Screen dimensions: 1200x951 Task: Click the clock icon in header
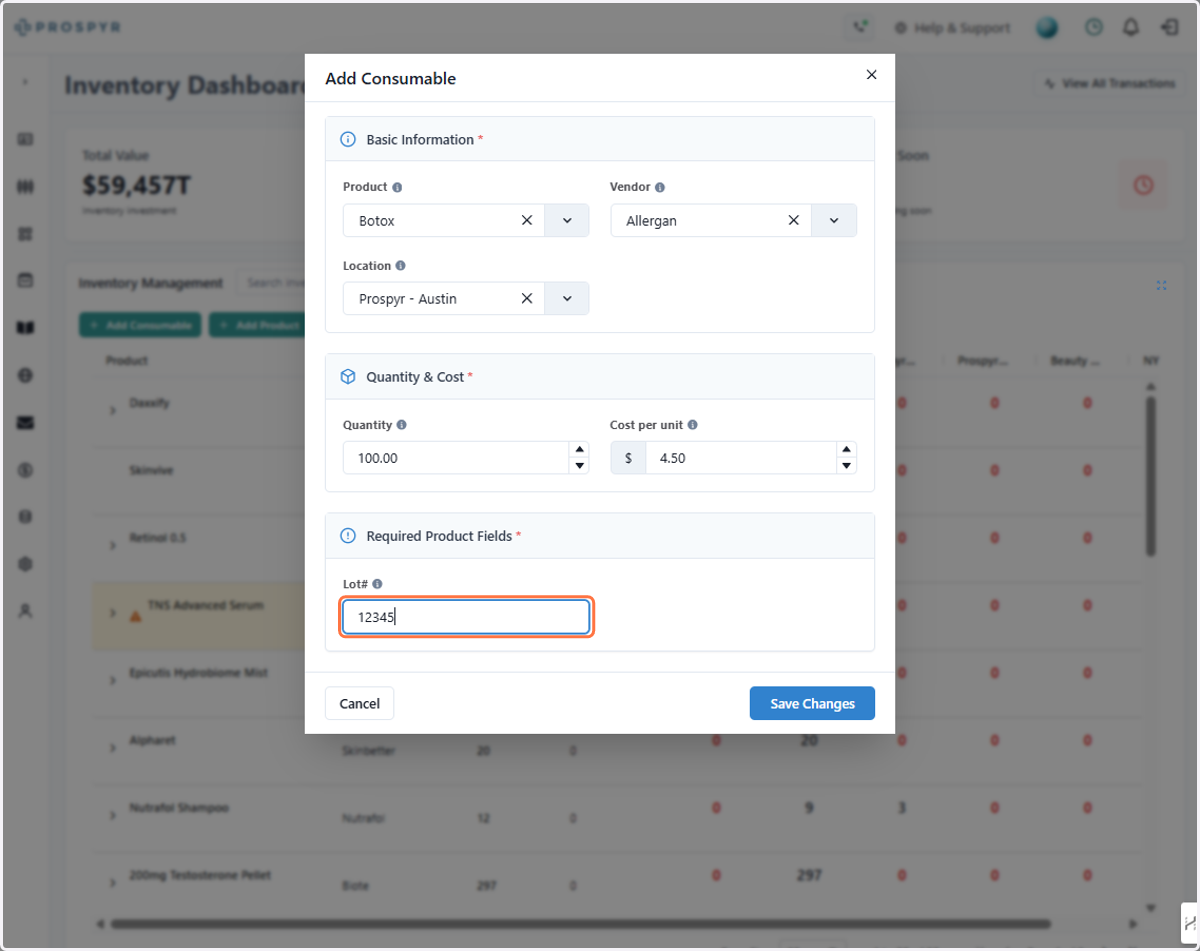[1094, 28]
